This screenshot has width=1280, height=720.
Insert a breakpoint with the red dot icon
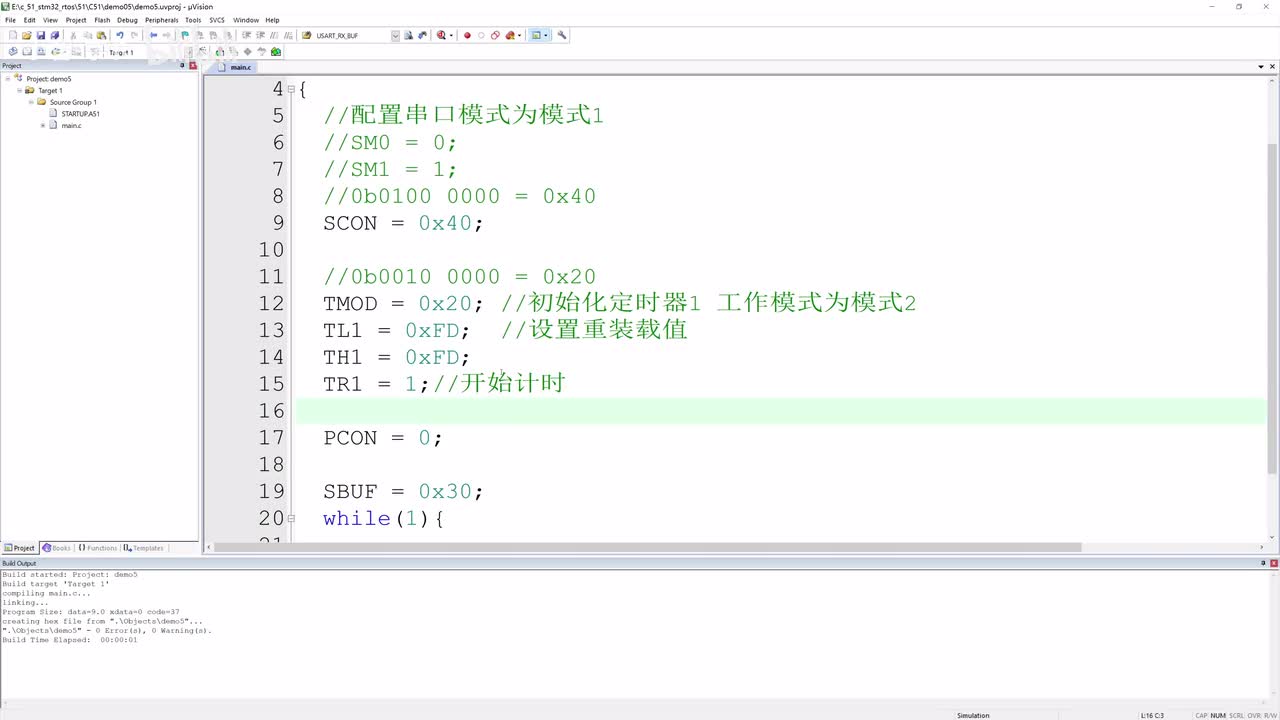click(467, 35)
